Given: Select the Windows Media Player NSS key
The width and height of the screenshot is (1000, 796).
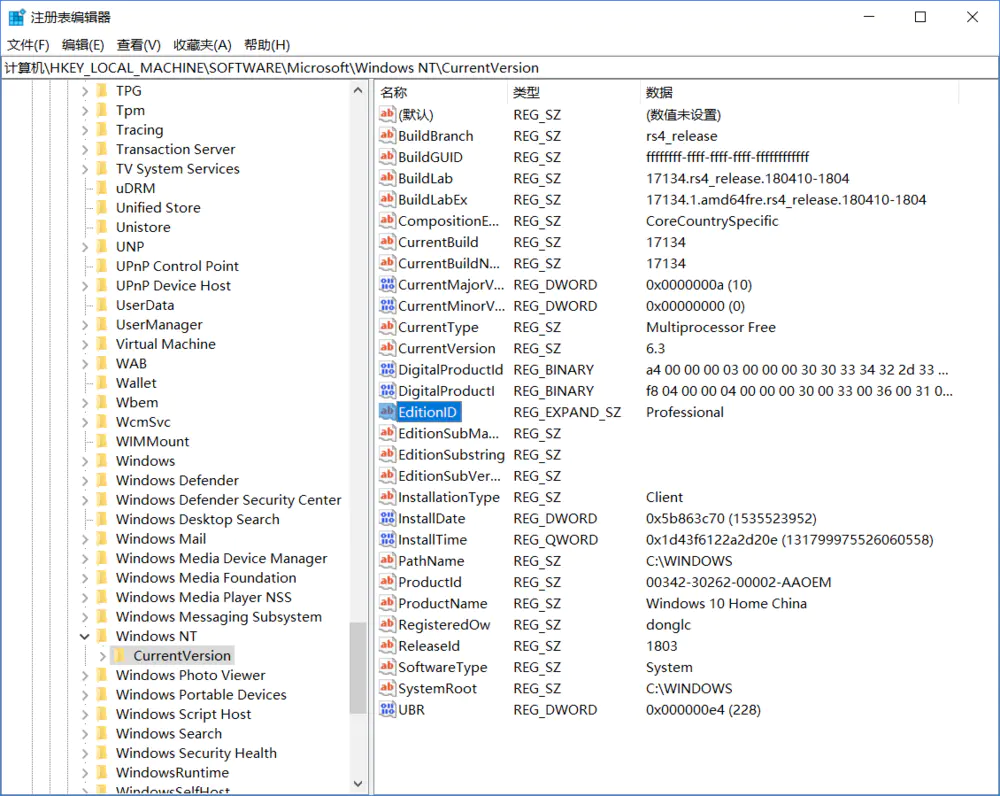Looking at the screenshot, I should click(203, 597).
